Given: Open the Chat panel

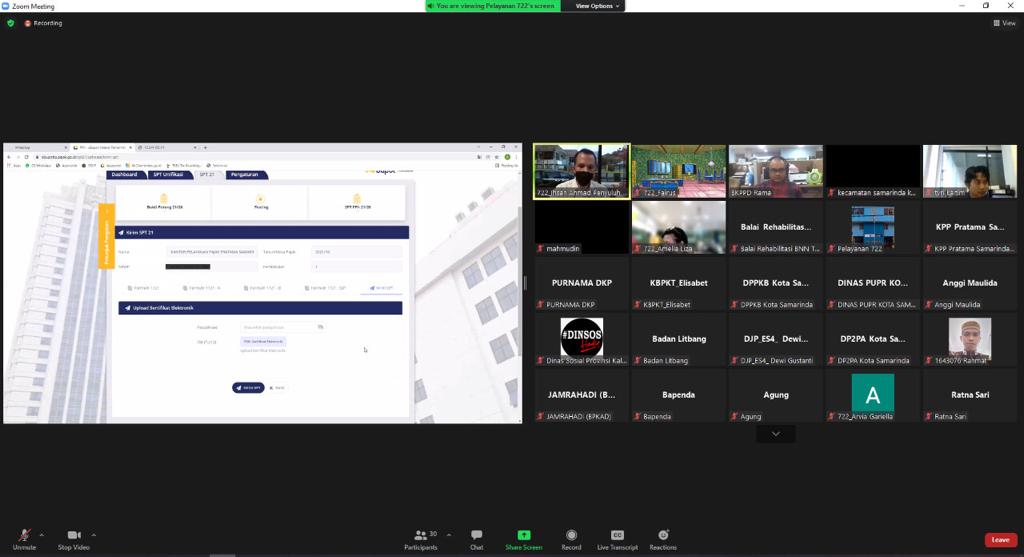Looking at the screenshot, I should click(x=476, y=536).
